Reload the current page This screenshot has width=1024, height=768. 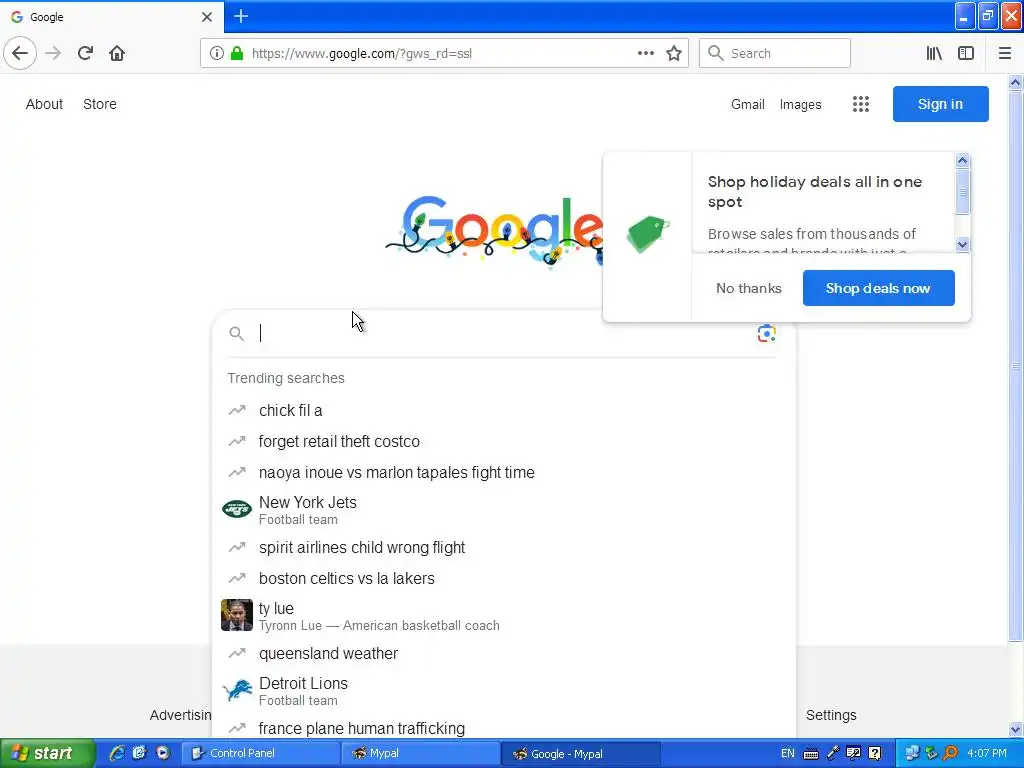click(x=85, y=54)
